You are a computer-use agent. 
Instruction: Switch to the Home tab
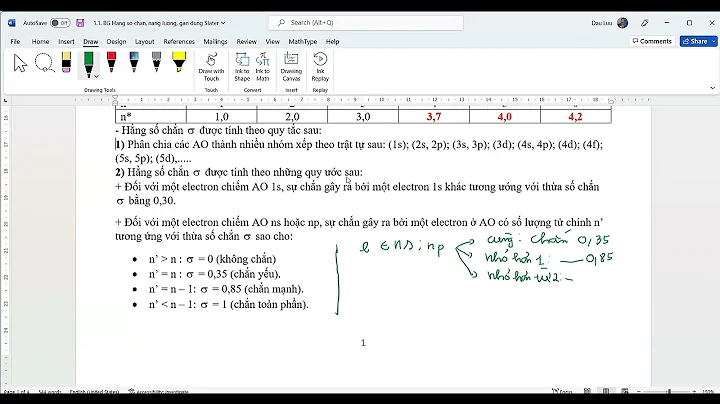pyautogui.click(x=40, y=41)
